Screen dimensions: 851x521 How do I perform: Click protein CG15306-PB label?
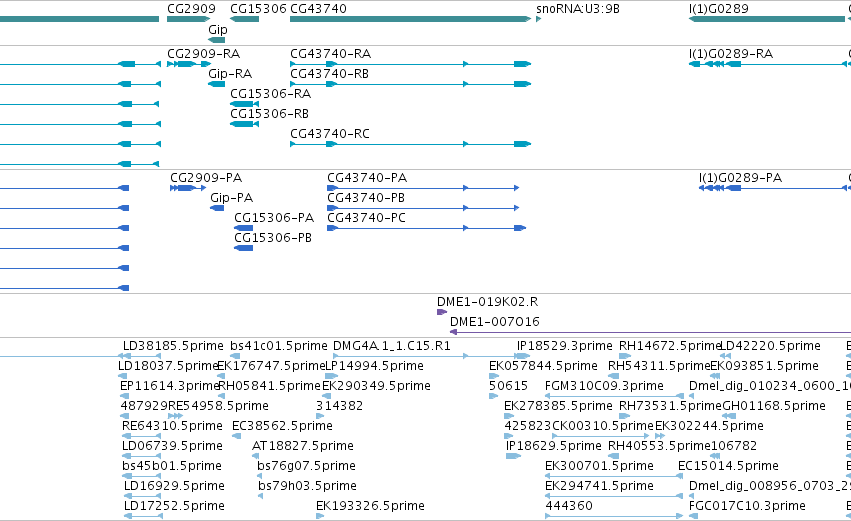[273, 238]
